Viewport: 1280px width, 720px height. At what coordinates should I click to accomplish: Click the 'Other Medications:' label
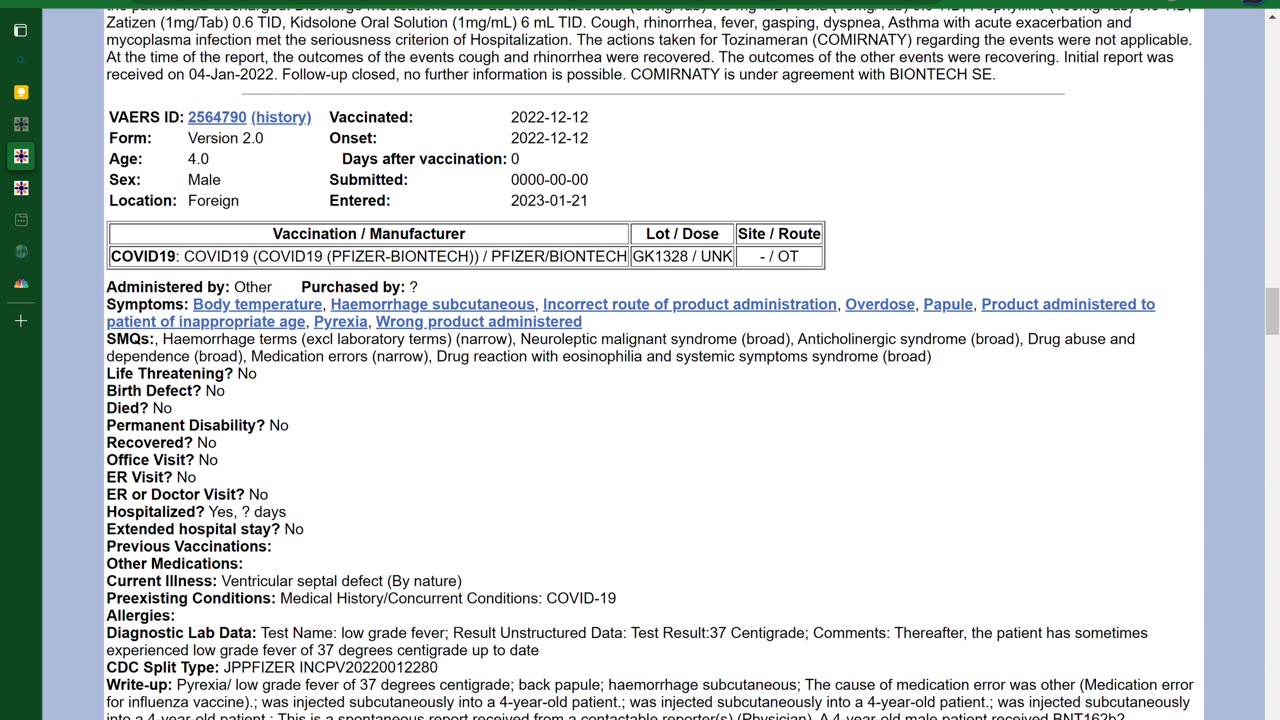[174, 564]
